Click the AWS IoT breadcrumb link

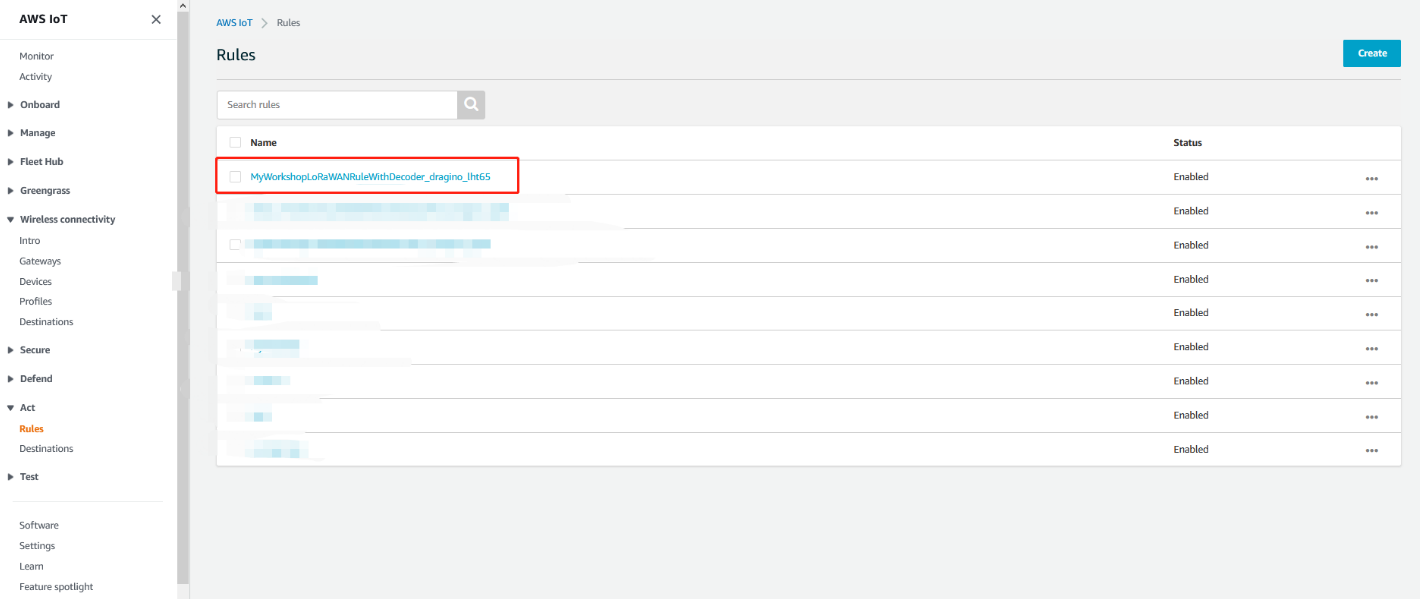click(234, 23)
